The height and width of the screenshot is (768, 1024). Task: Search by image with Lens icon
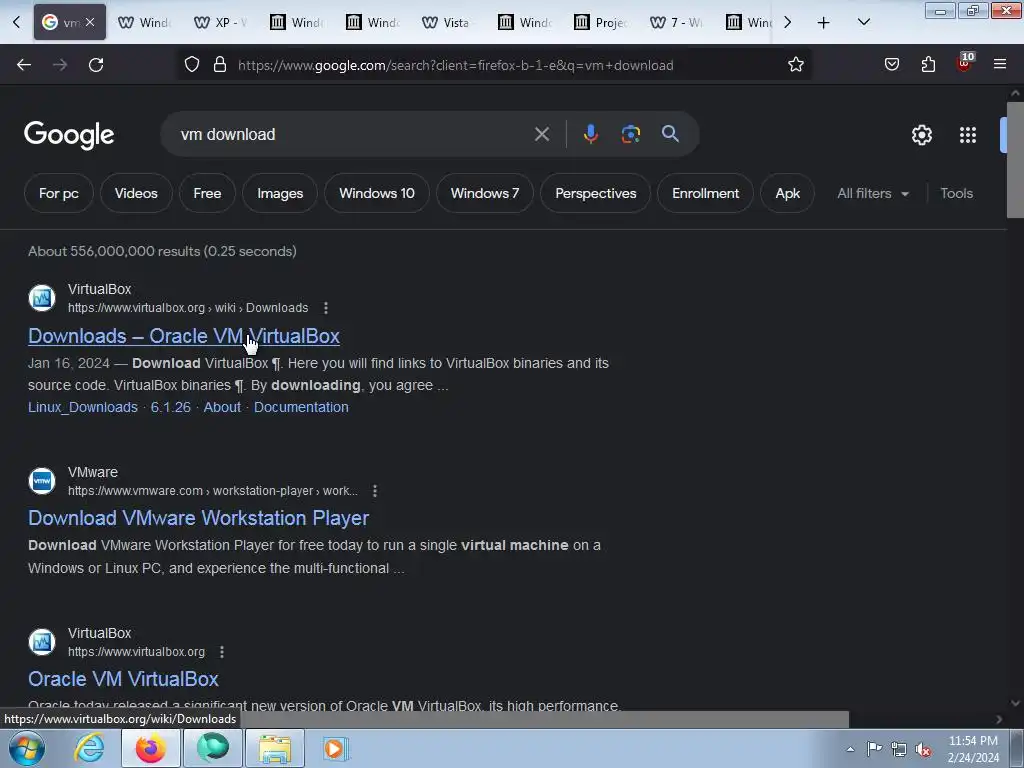tap(630, 134)
